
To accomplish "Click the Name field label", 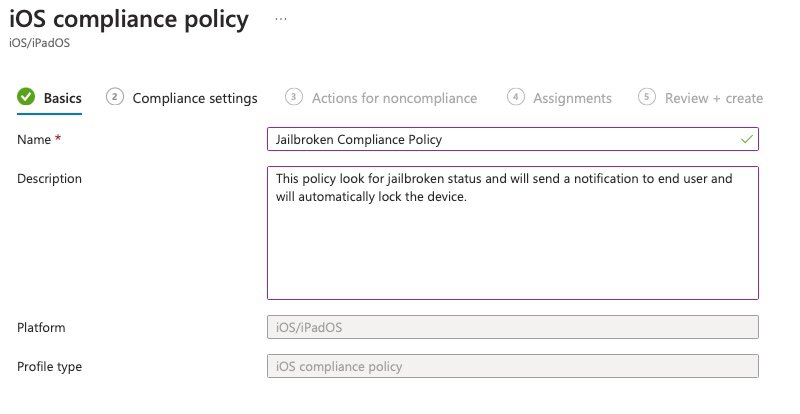I will (x=33, y=139).
